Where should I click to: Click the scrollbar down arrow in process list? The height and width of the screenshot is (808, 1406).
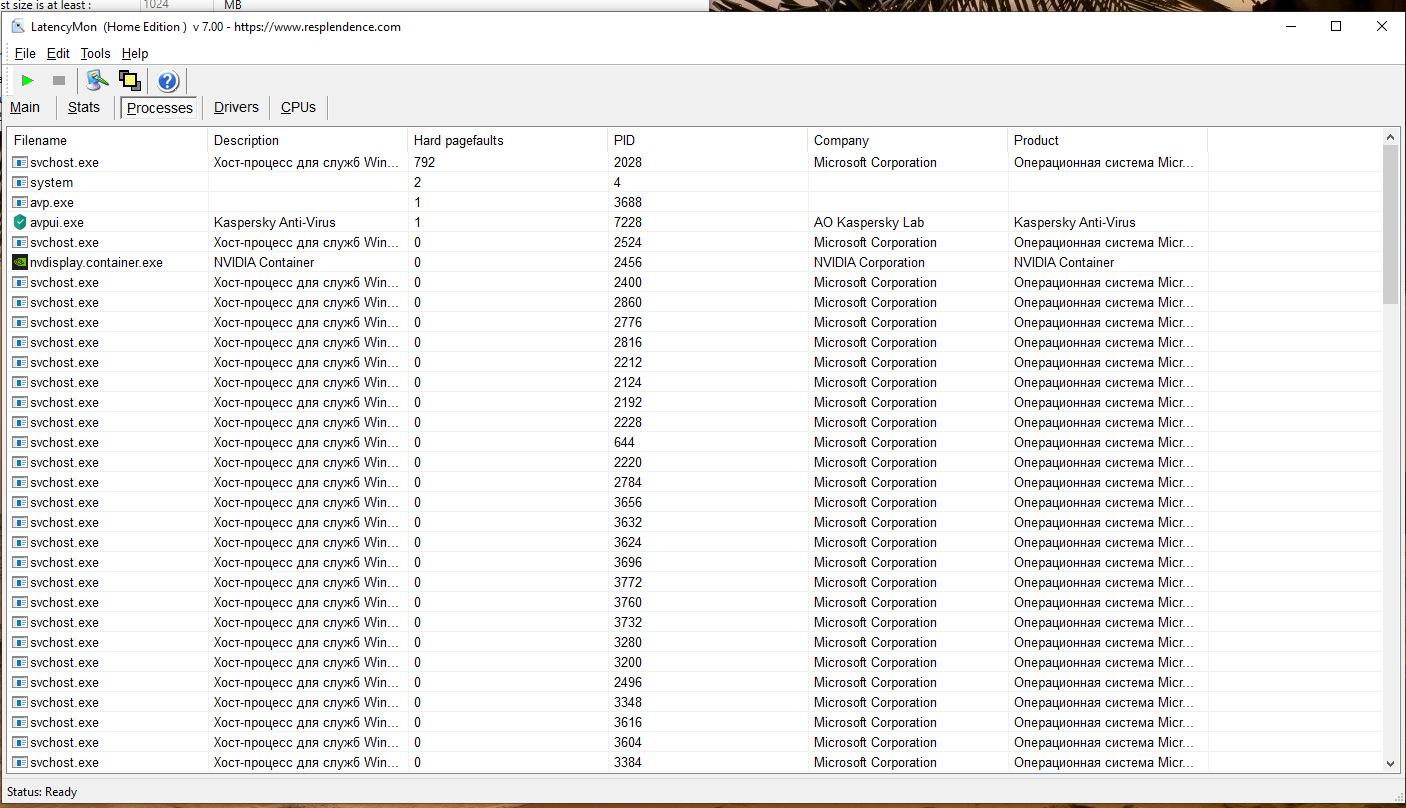click(x=1390, y=763)
